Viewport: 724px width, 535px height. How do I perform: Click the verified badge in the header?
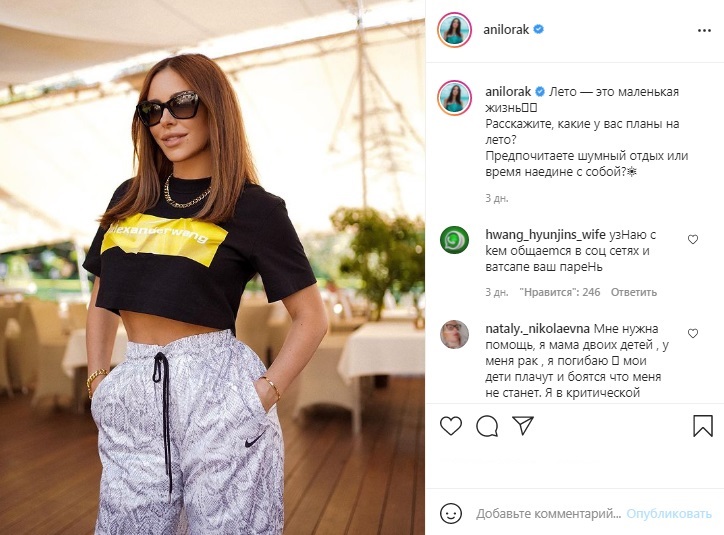538,29
